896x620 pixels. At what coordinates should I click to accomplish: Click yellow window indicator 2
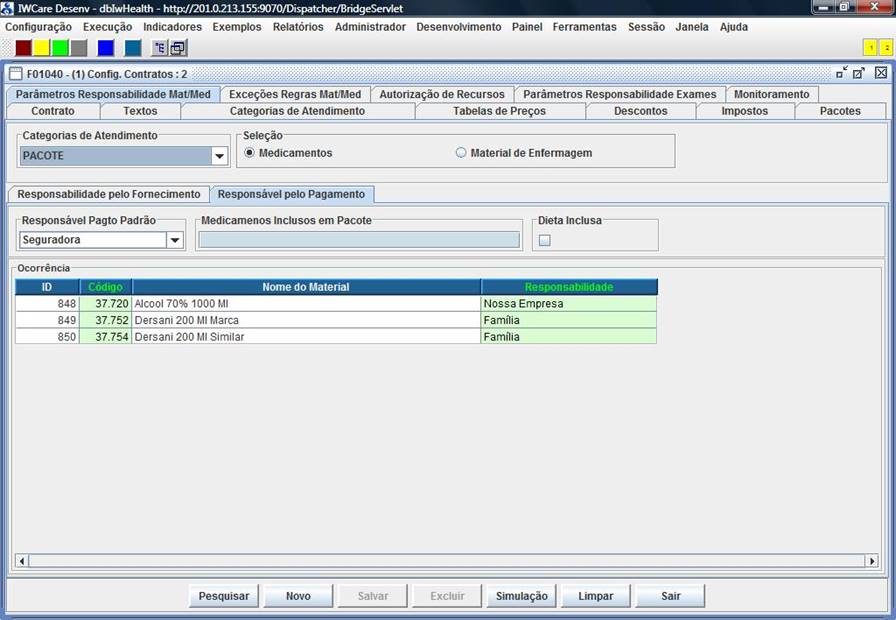[x=886, y=48]
